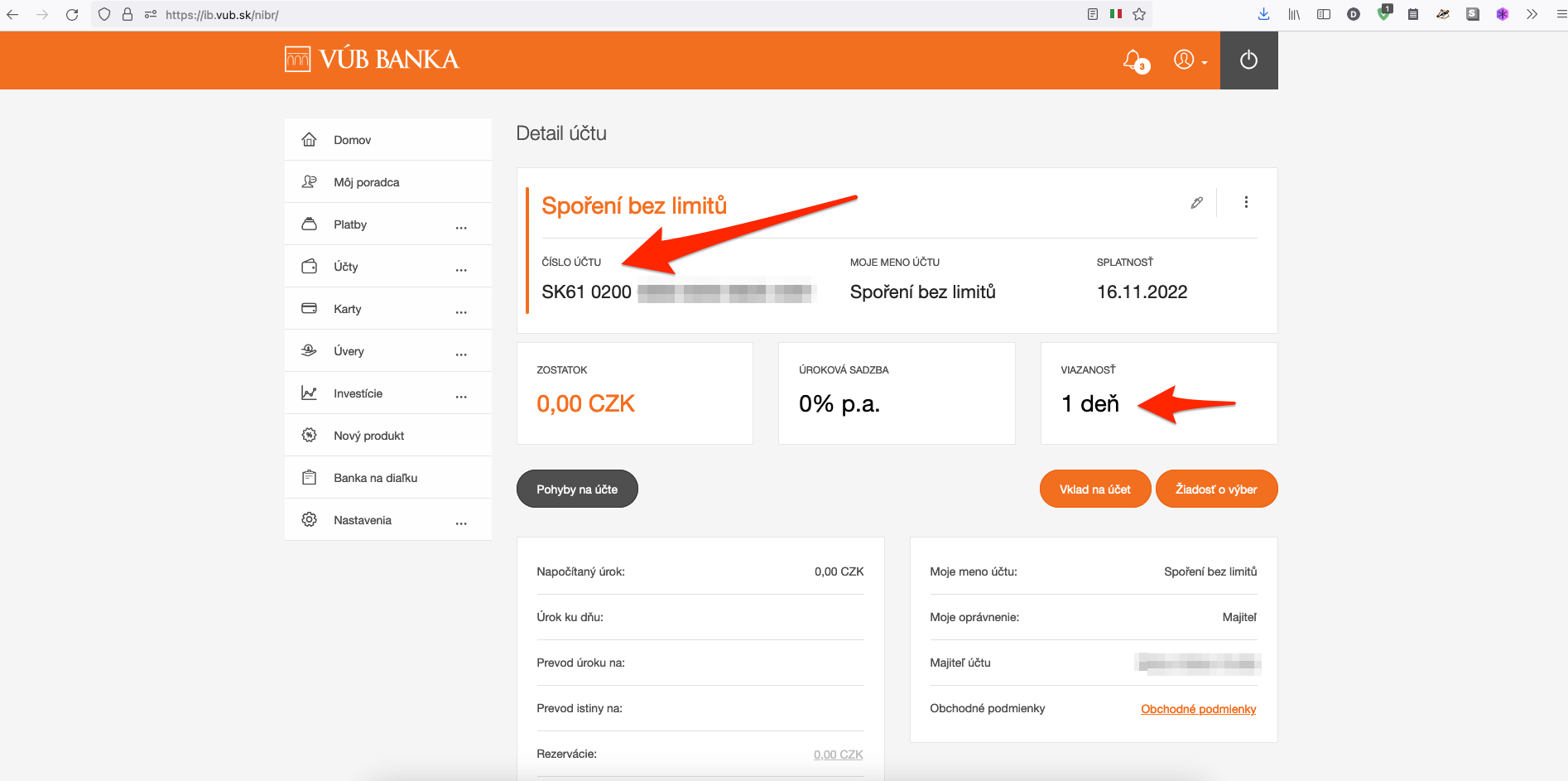1568x781 pixels.
Task: Click the Účty accounts icon
Action: 309,266
